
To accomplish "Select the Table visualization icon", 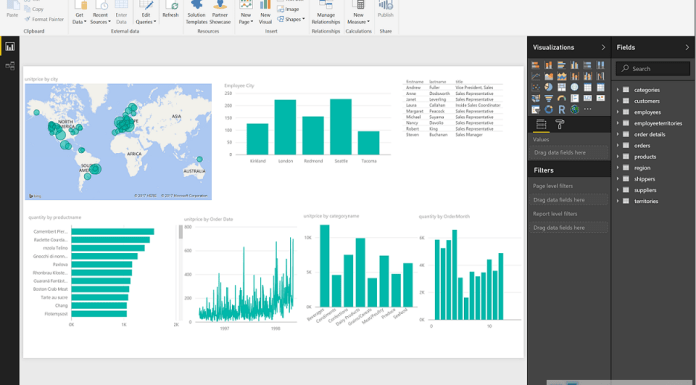I will coord(587,87).
